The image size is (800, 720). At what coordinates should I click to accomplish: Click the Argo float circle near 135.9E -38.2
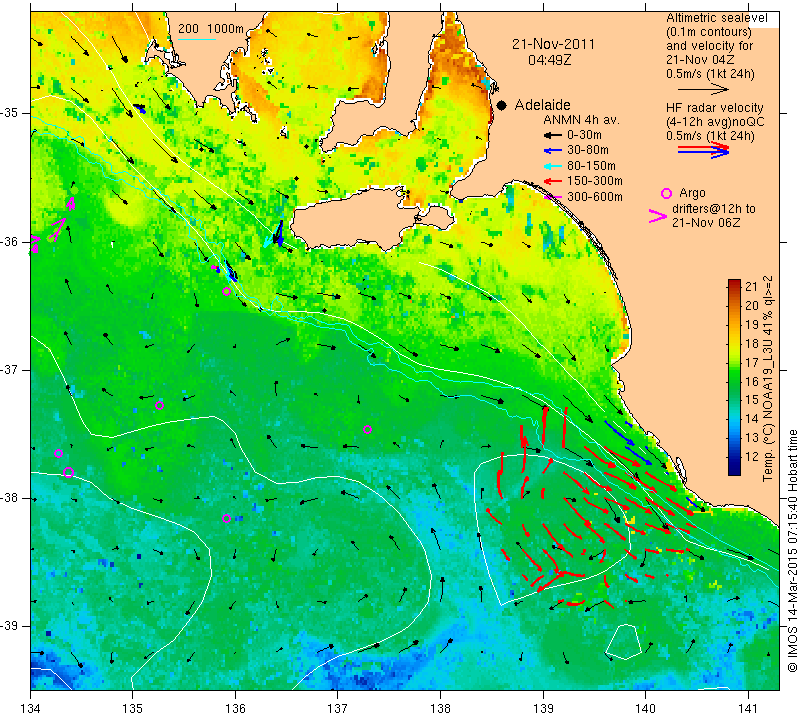pos(227,518)
